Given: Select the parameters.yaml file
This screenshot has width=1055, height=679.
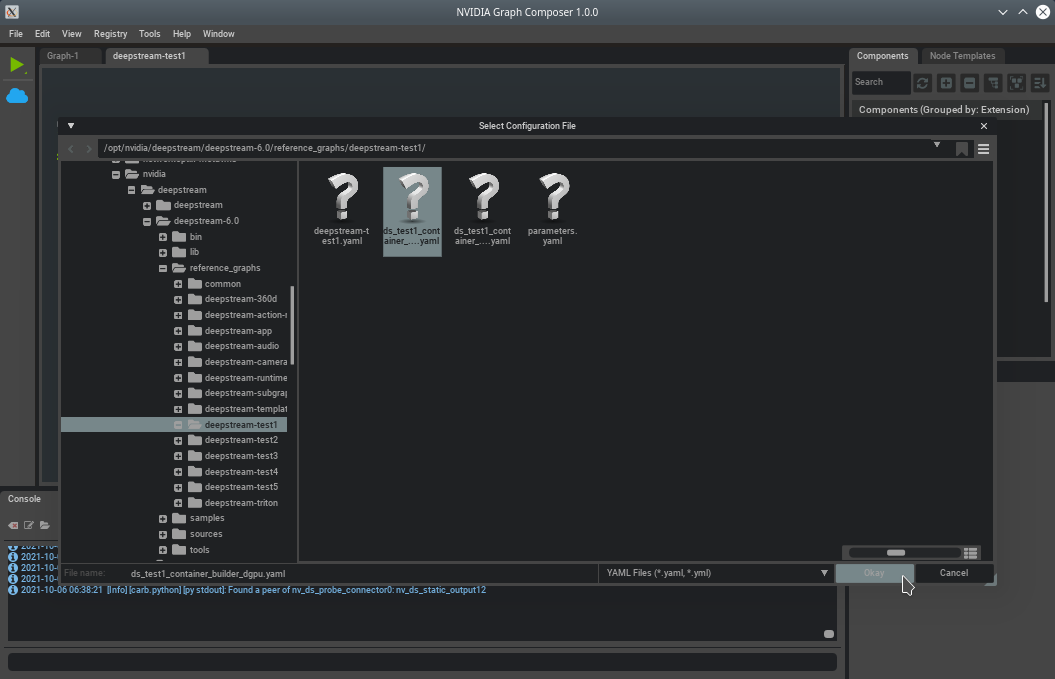Looking at the screenshot, I should click(552, 208).
